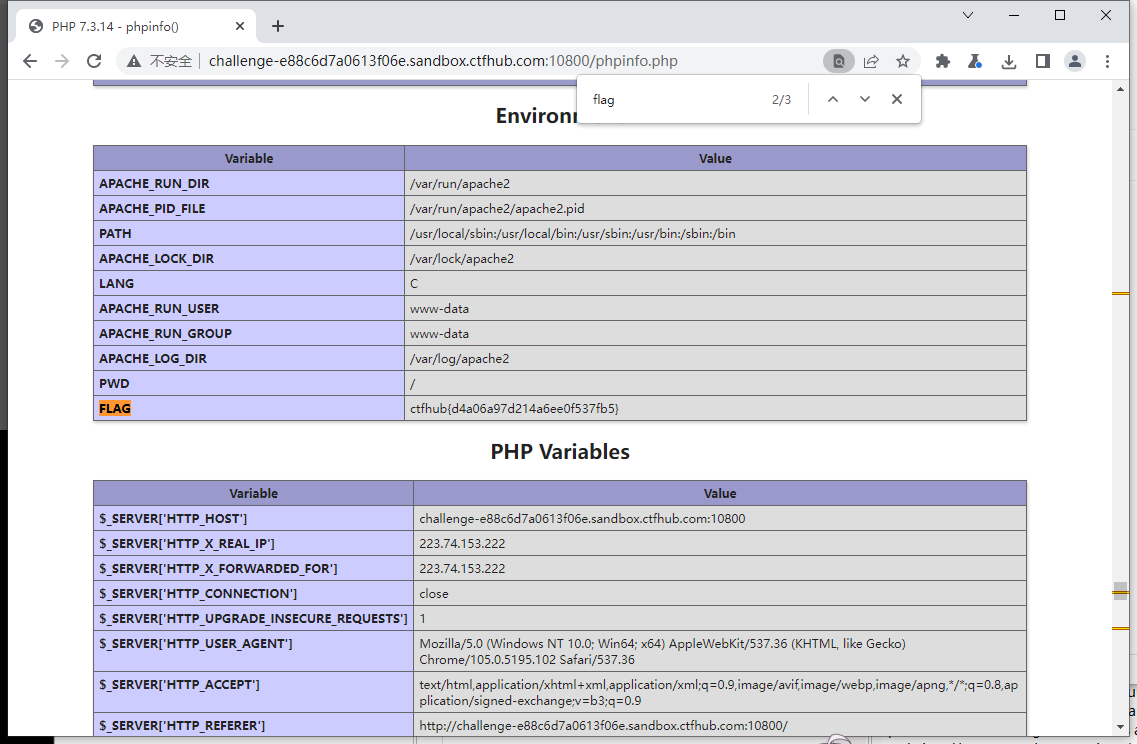Select the PHP 7.3.14 - phpinfo() tab
This screenshot has width=1137, height=744.
(x=136, y=26)
